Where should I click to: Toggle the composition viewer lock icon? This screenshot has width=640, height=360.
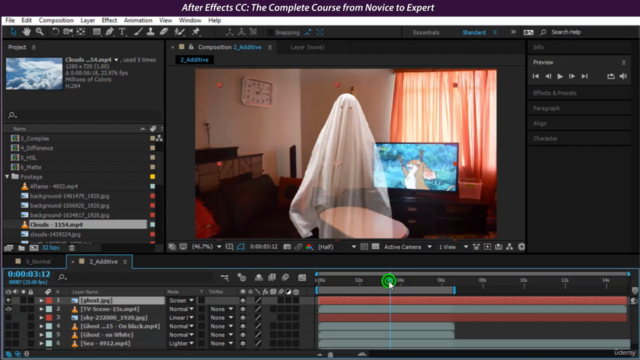(x=191, y=47)
